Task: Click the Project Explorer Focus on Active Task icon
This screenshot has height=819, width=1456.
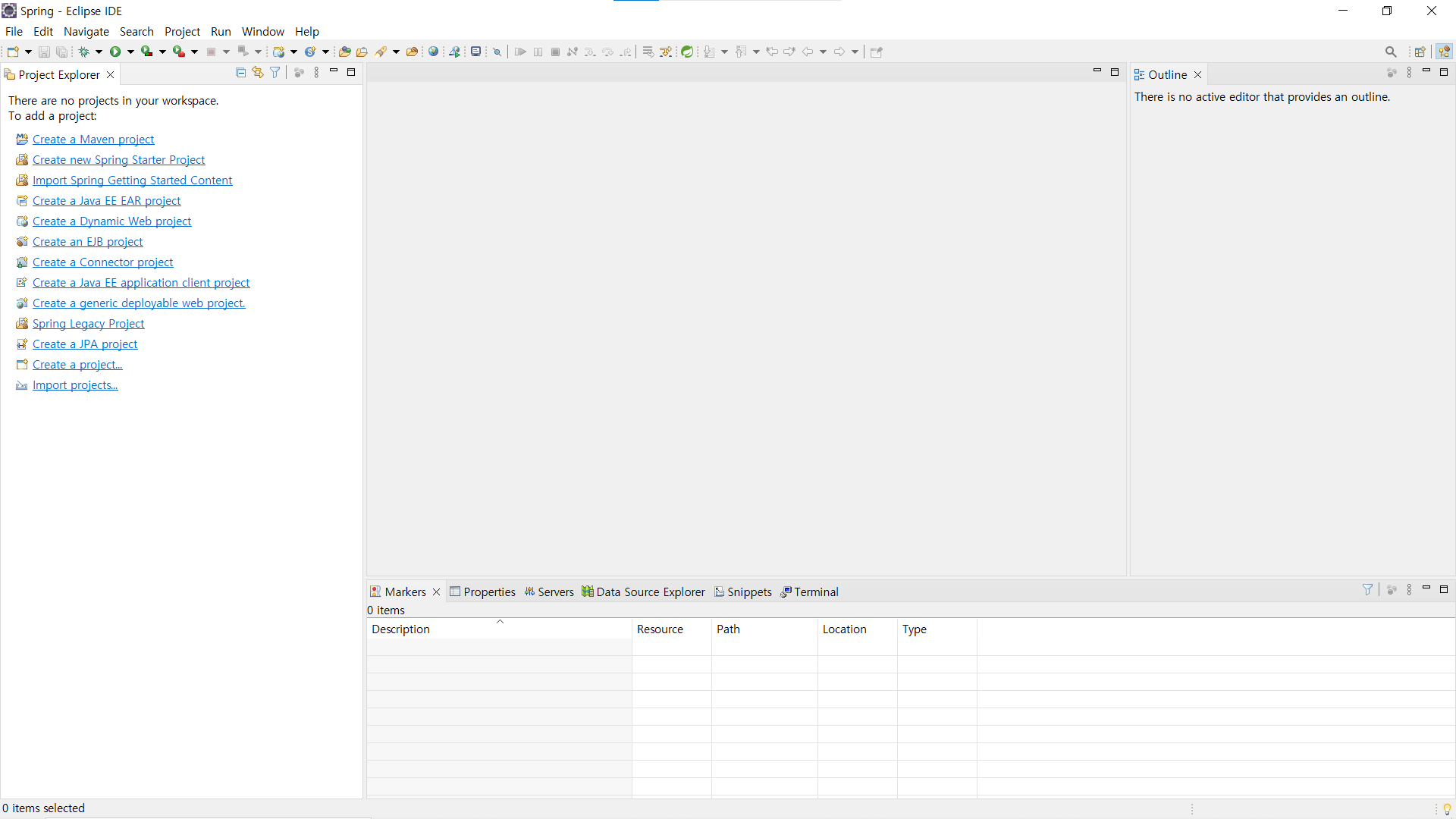Action: click(x=299, y=73)
